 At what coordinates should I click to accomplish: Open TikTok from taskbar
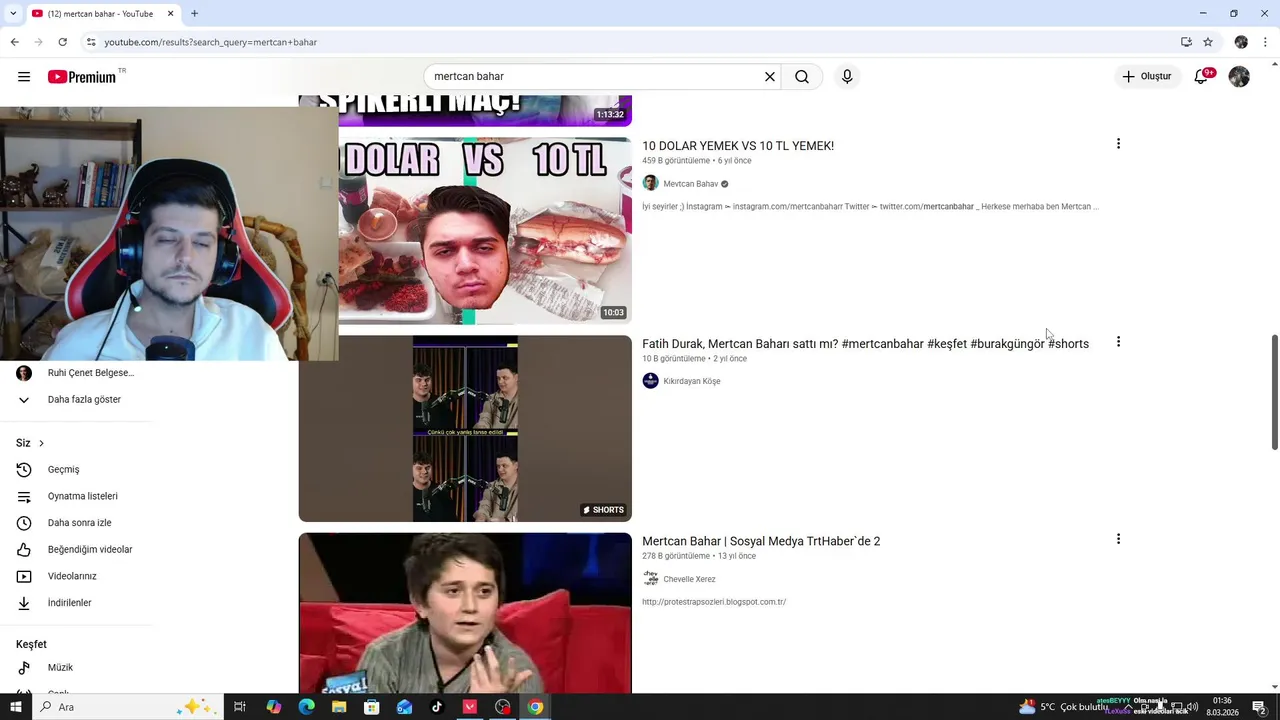coord(437,707)
